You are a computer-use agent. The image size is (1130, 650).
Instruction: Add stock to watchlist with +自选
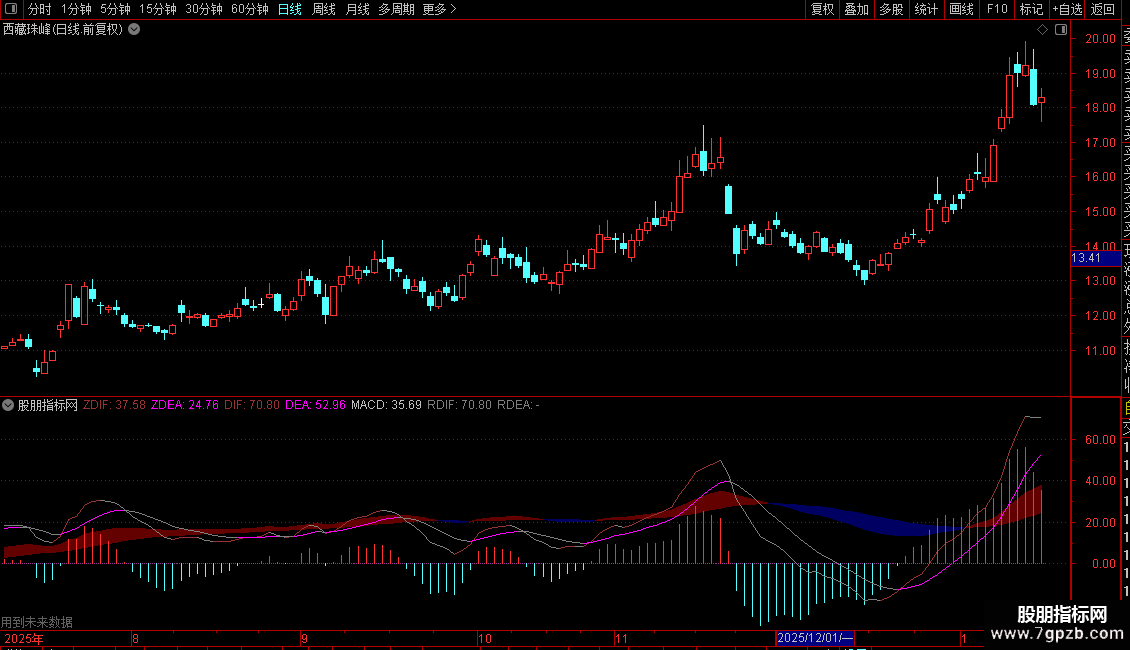pyautogui.click(x=1066, y=9)
